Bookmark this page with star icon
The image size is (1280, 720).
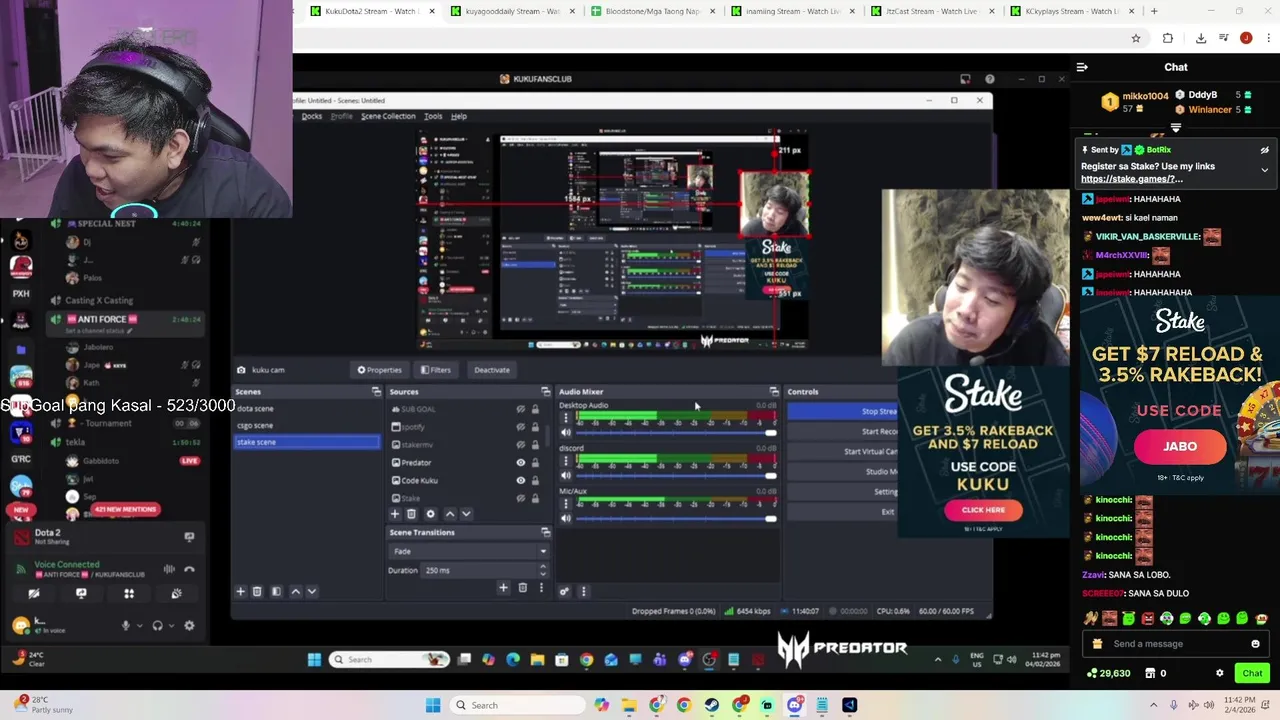click(1136, 38)
